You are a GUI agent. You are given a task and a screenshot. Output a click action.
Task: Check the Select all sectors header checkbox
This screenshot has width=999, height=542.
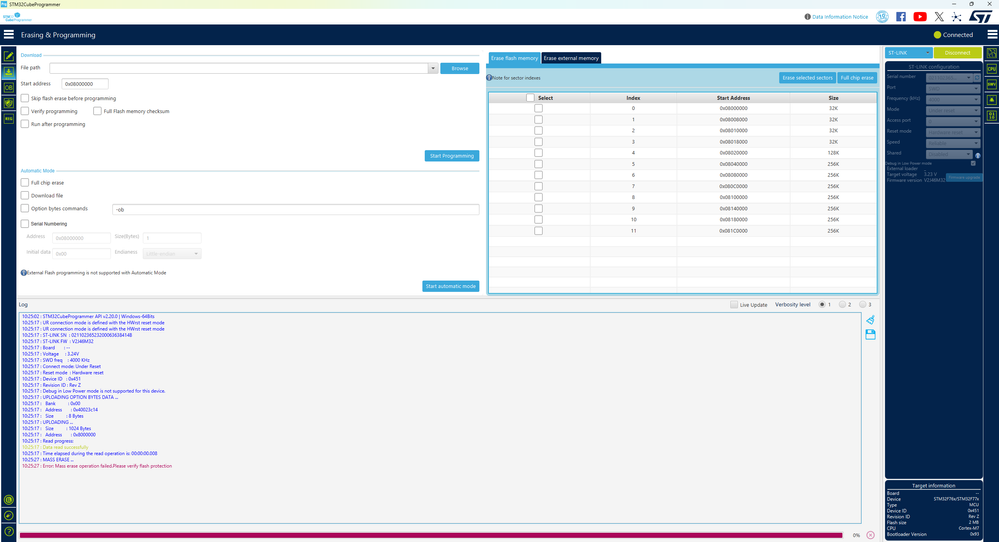[x=530, y=97]
